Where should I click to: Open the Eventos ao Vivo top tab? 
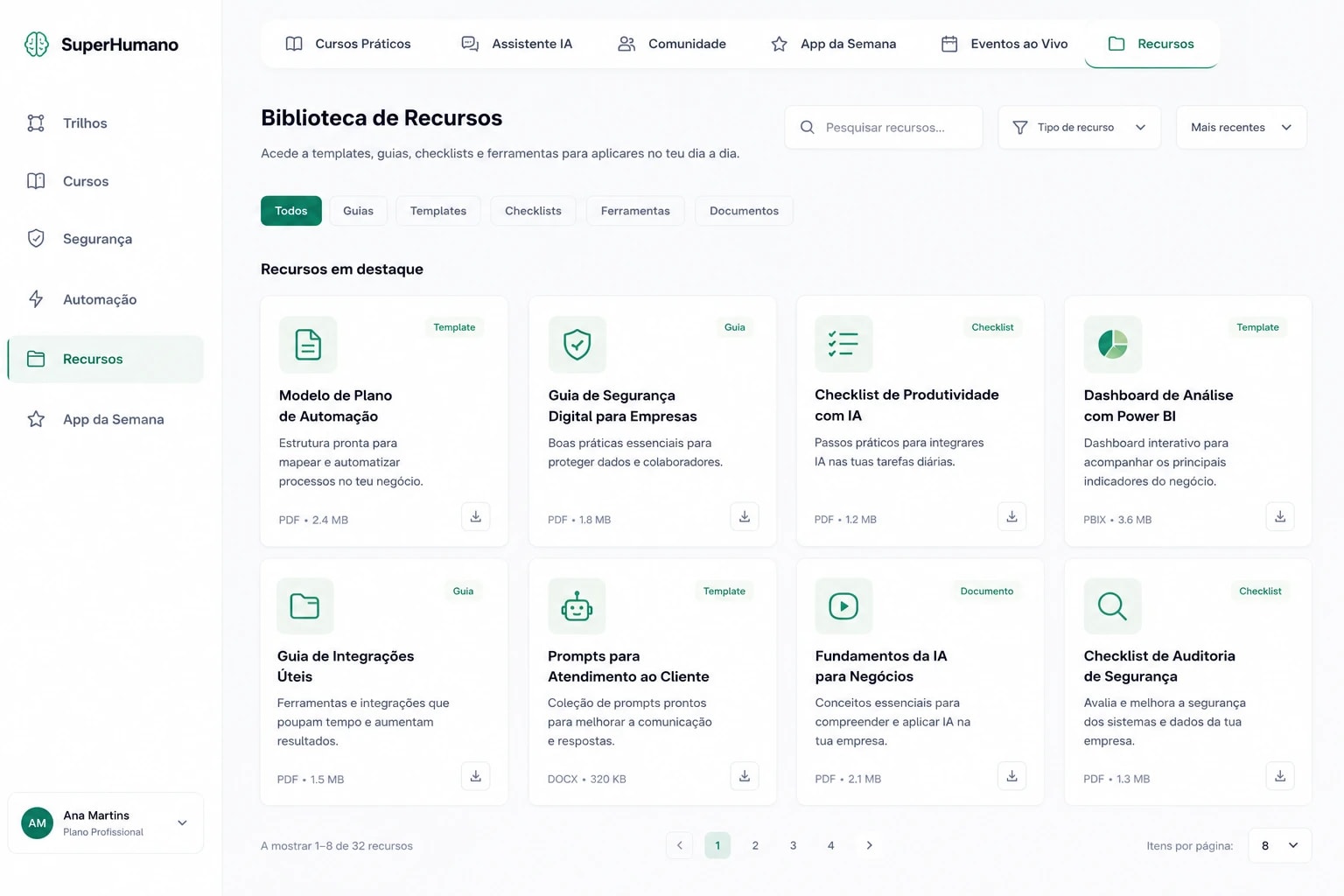click(x=1004, y=44)
